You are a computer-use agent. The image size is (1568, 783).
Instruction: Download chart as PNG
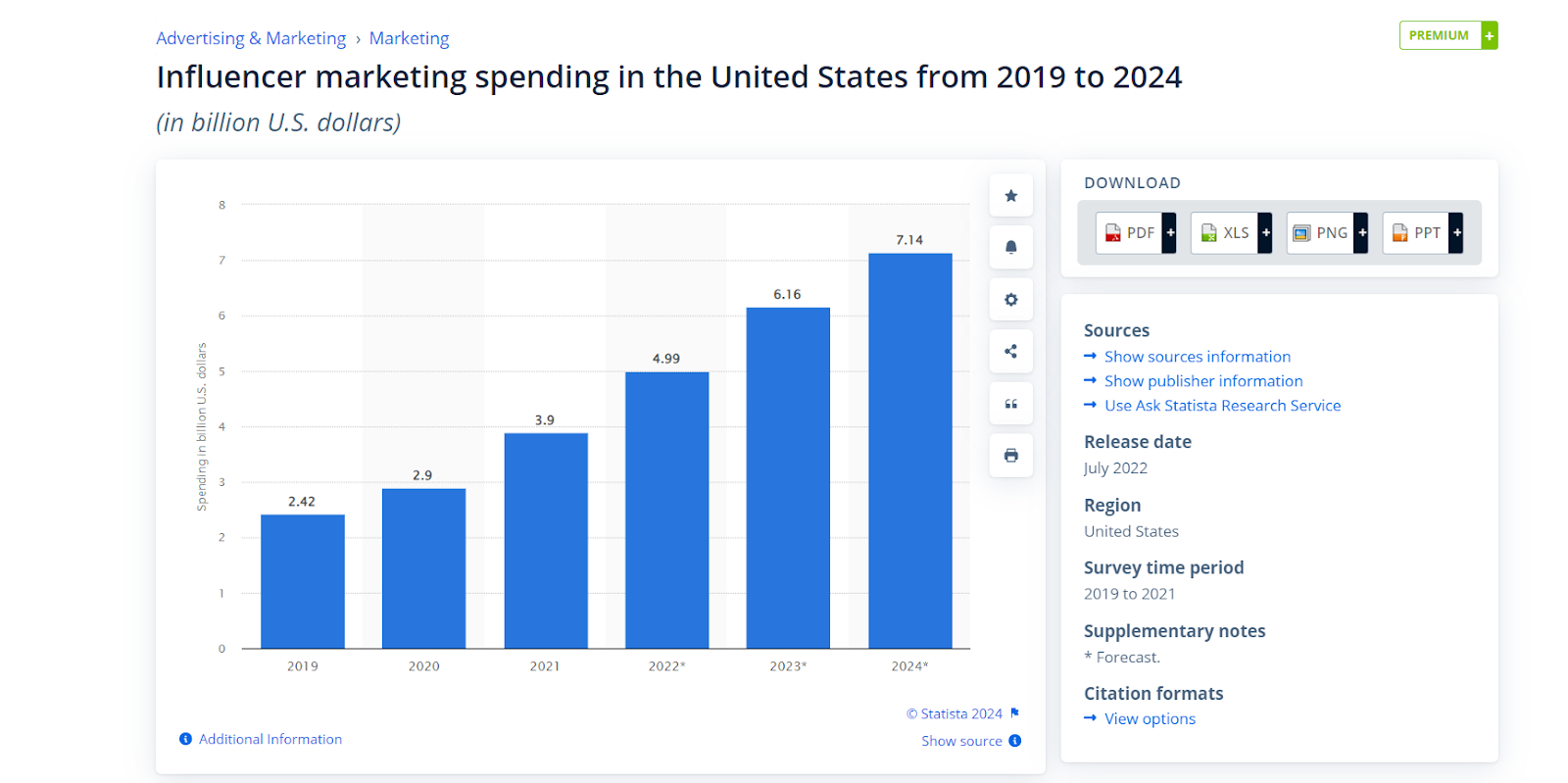1327,233
